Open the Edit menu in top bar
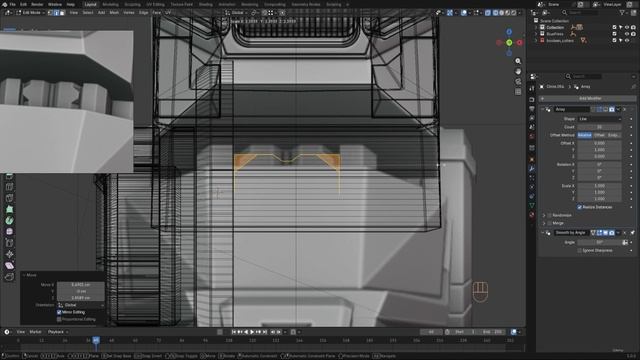The height and width of the screenshot is (360, 640). pyautogui.click(x=23, y=4)
